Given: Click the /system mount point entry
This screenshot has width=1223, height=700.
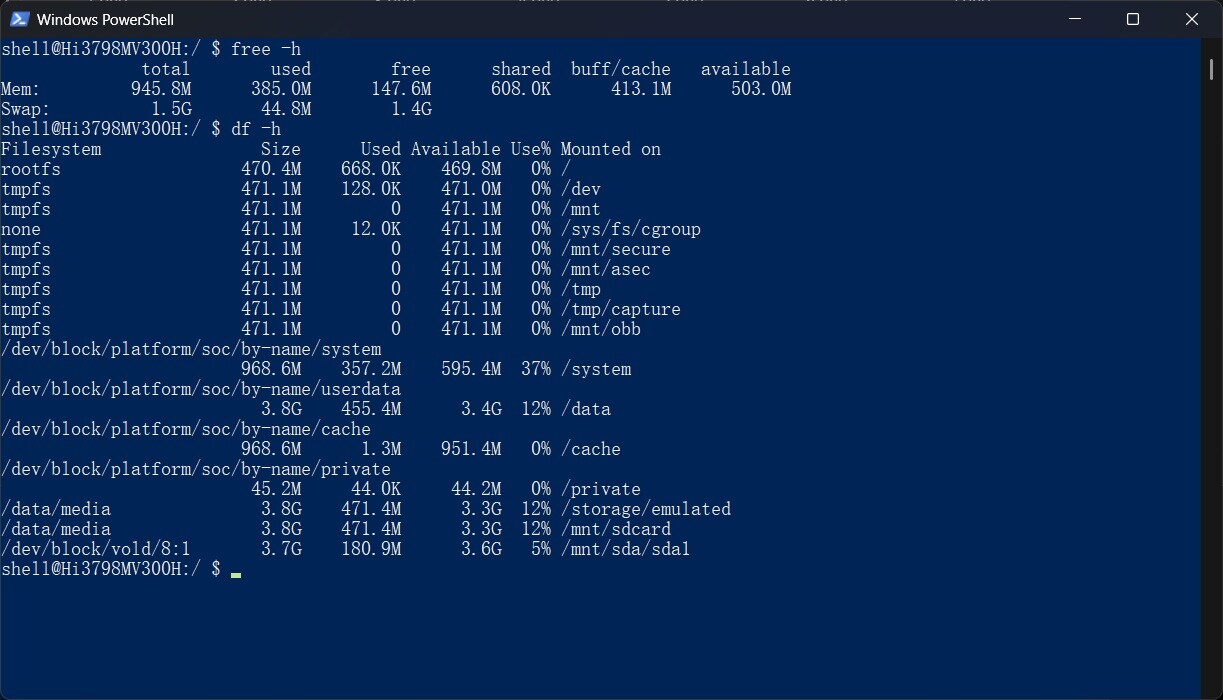Looking at the screenshot, I should (596, 369).
